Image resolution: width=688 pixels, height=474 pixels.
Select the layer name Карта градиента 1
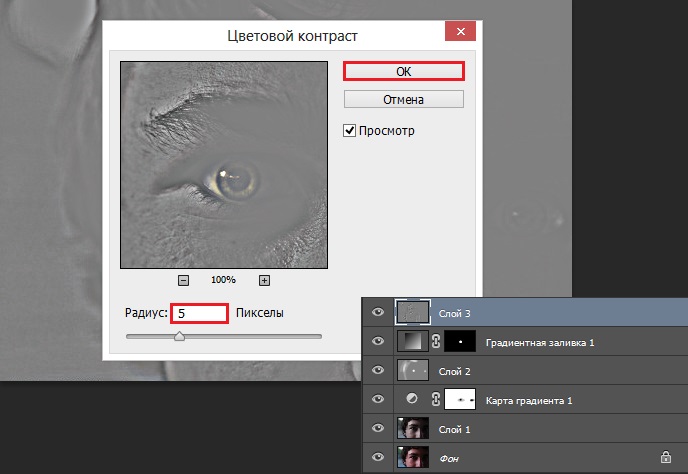tap(529, 400)
